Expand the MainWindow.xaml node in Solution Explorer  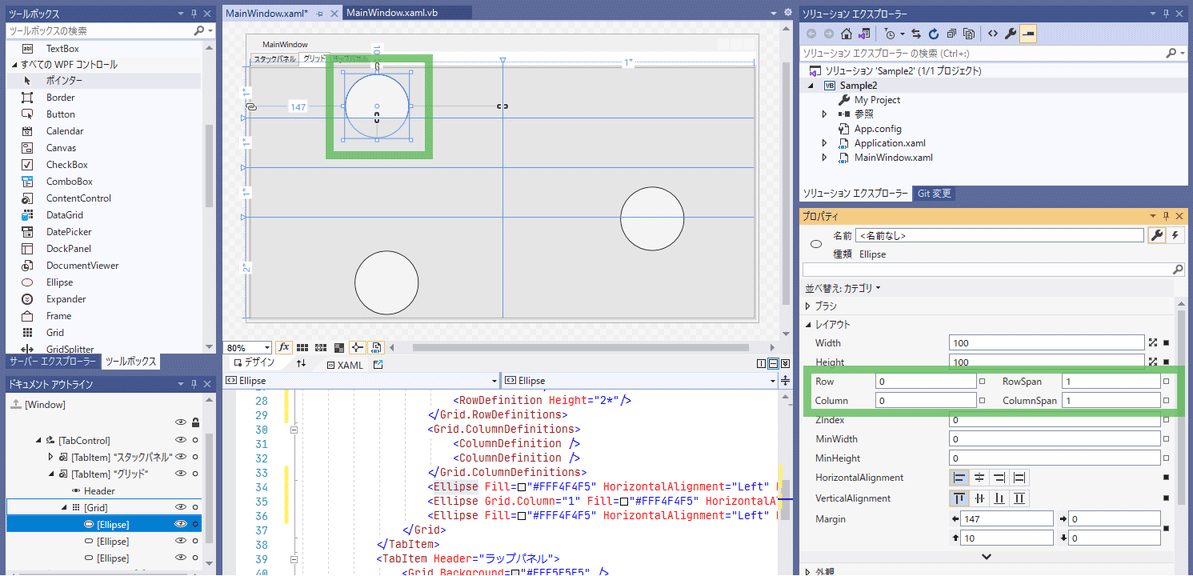tap(825, 158)
